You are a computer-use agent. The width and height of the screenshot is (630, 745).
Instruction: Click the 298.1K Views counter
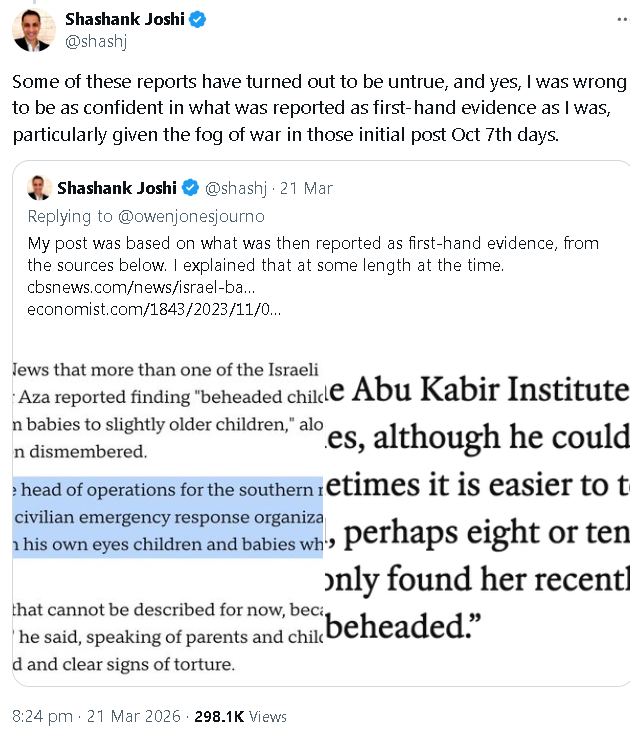click(x=240, y=716)
